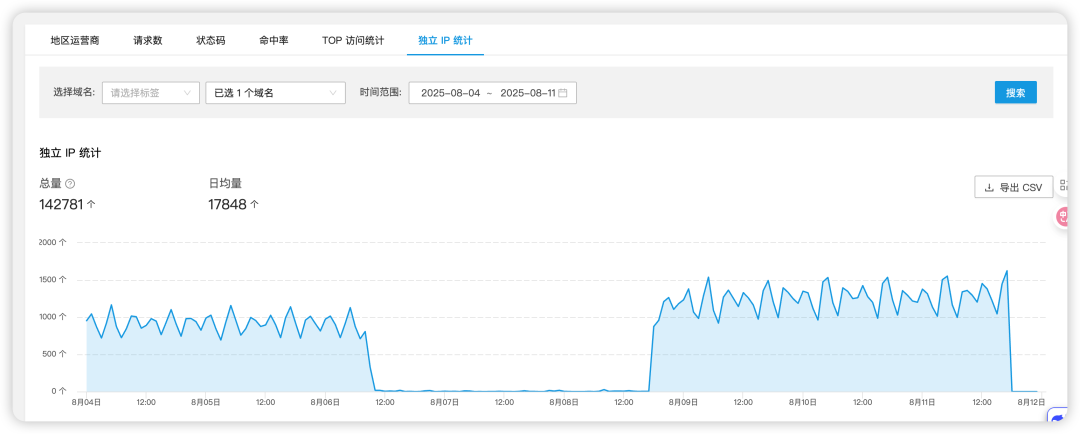Click the 日均量 label
The height and width of the screenshot is (434, 1080).
tap(225, 183)
